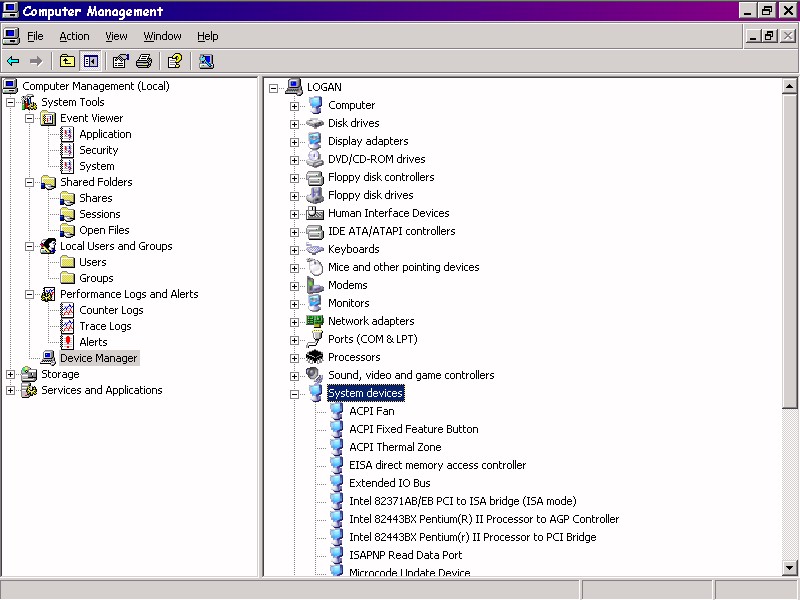The height and width of the screenshot is (600, 800).
Task: Click the Processors chip icon
Action: pos(315,357)
